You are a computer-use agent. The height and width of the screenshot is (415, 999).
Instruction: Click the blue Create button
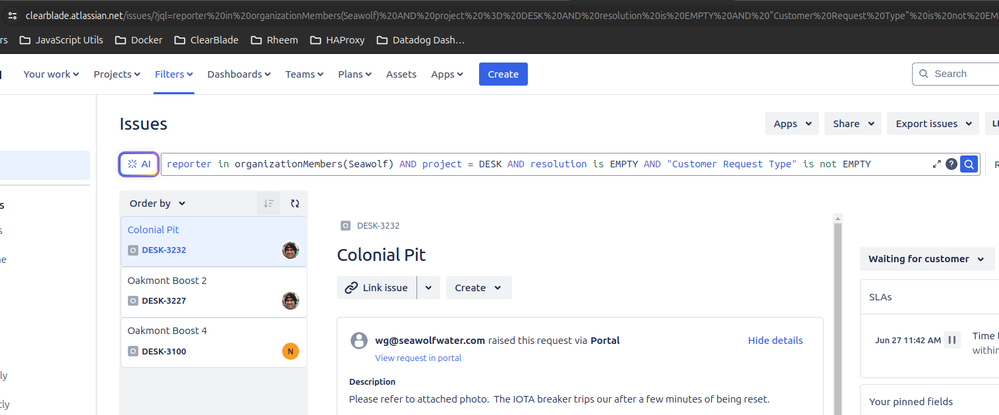point(503,75)
